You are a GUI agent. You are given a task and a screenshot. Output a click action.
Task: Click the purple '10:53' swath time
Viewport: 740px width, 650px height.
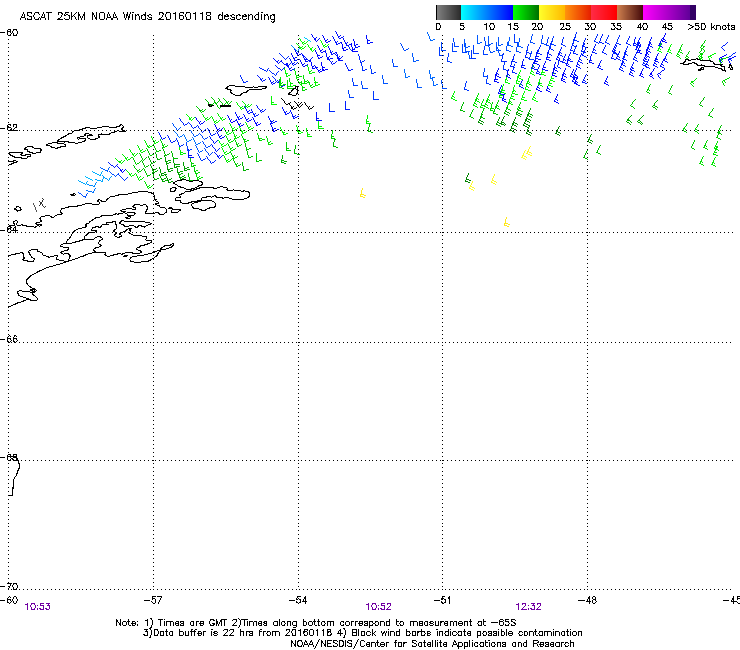click(37, 607)
